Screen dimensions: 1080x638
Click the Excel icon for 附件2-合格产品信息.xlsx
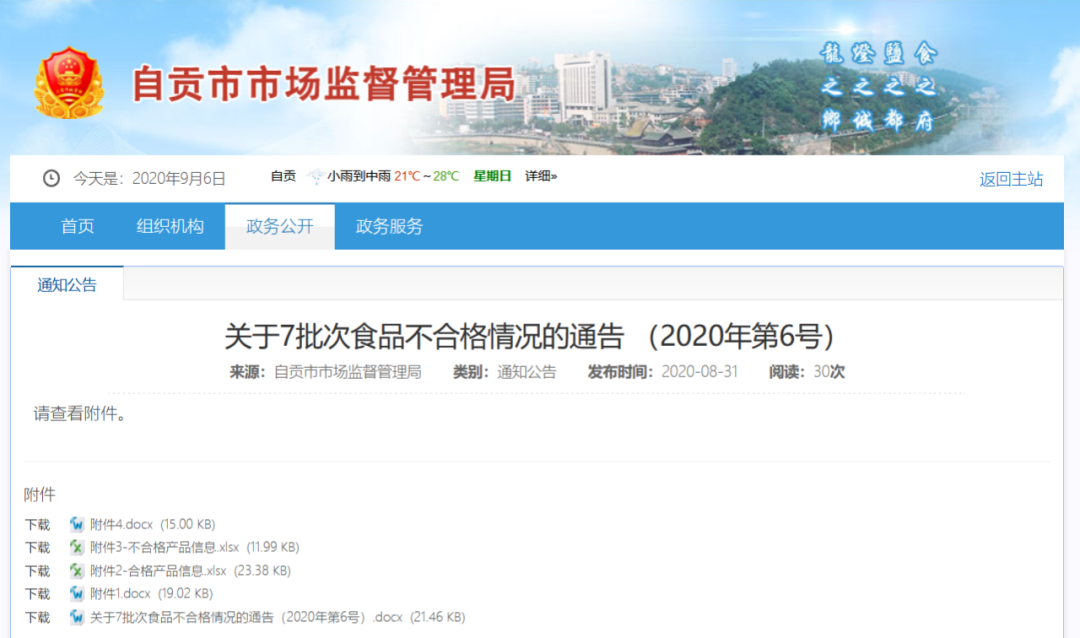pyautogui.click(x=77, y=570)
